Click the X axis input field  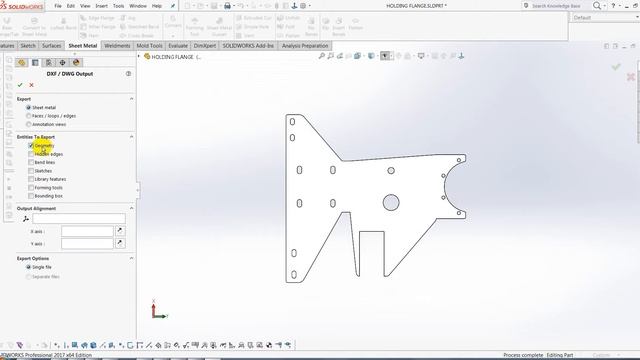tap(87, 231)
